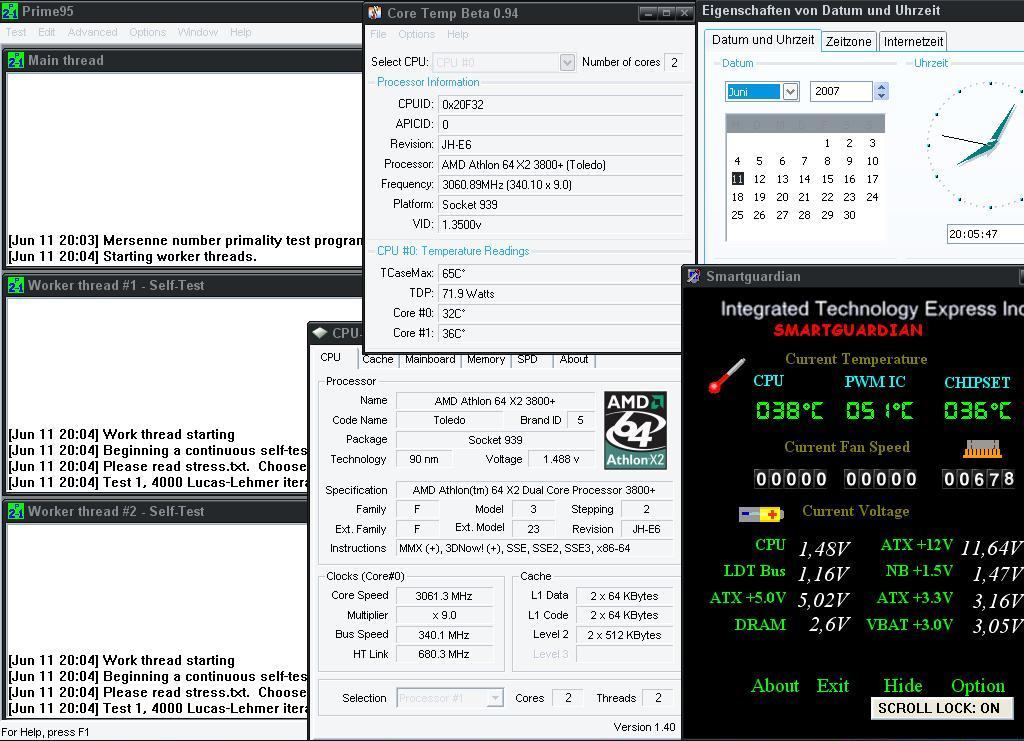Click the analog clock face
1024x741 pixels.
(976, 145)
